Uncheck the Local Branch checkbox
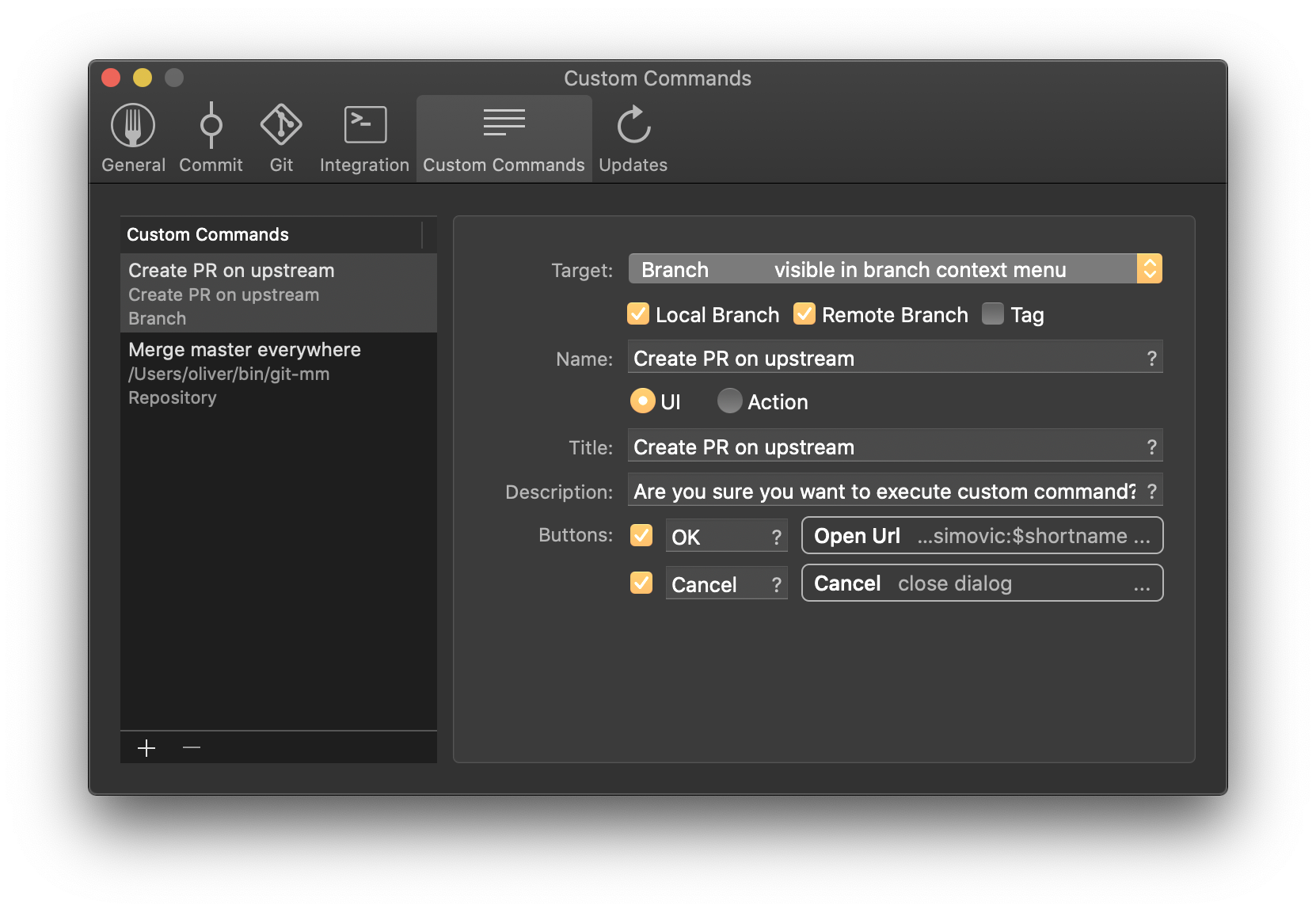Image resolution: width=1316 pixels, height=912 pixels. 638,314
